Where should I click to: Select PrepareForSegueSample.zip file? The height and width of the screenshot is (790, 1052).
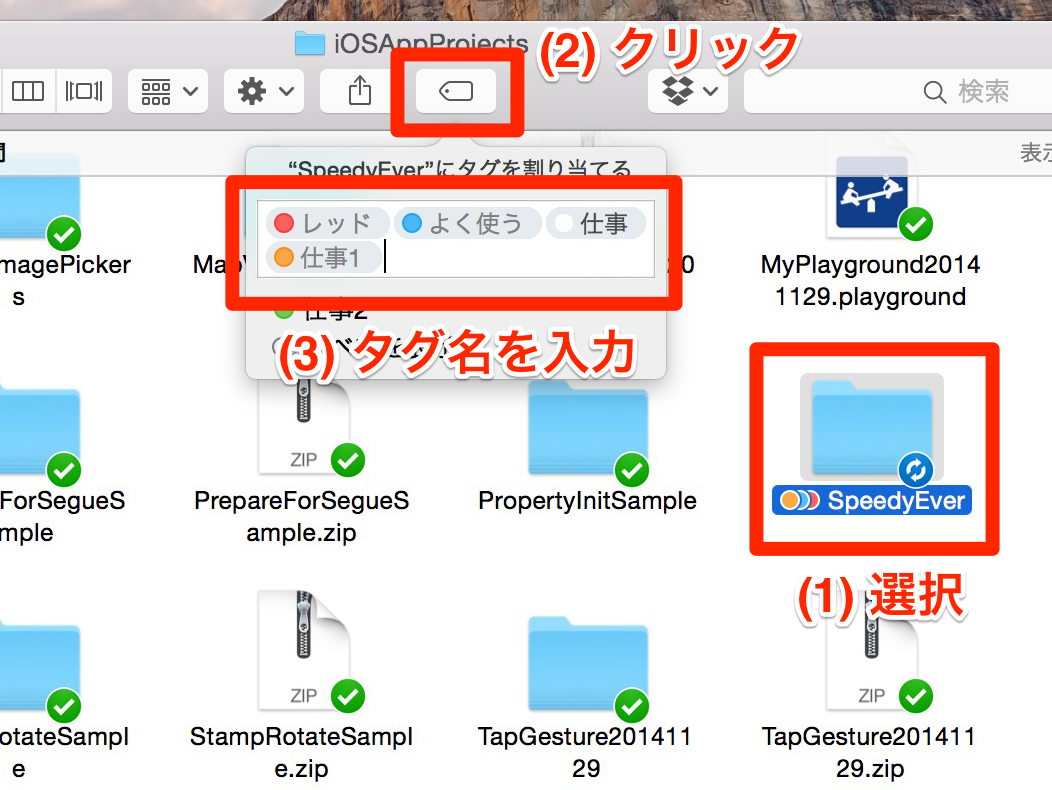(x=302, y=465)
